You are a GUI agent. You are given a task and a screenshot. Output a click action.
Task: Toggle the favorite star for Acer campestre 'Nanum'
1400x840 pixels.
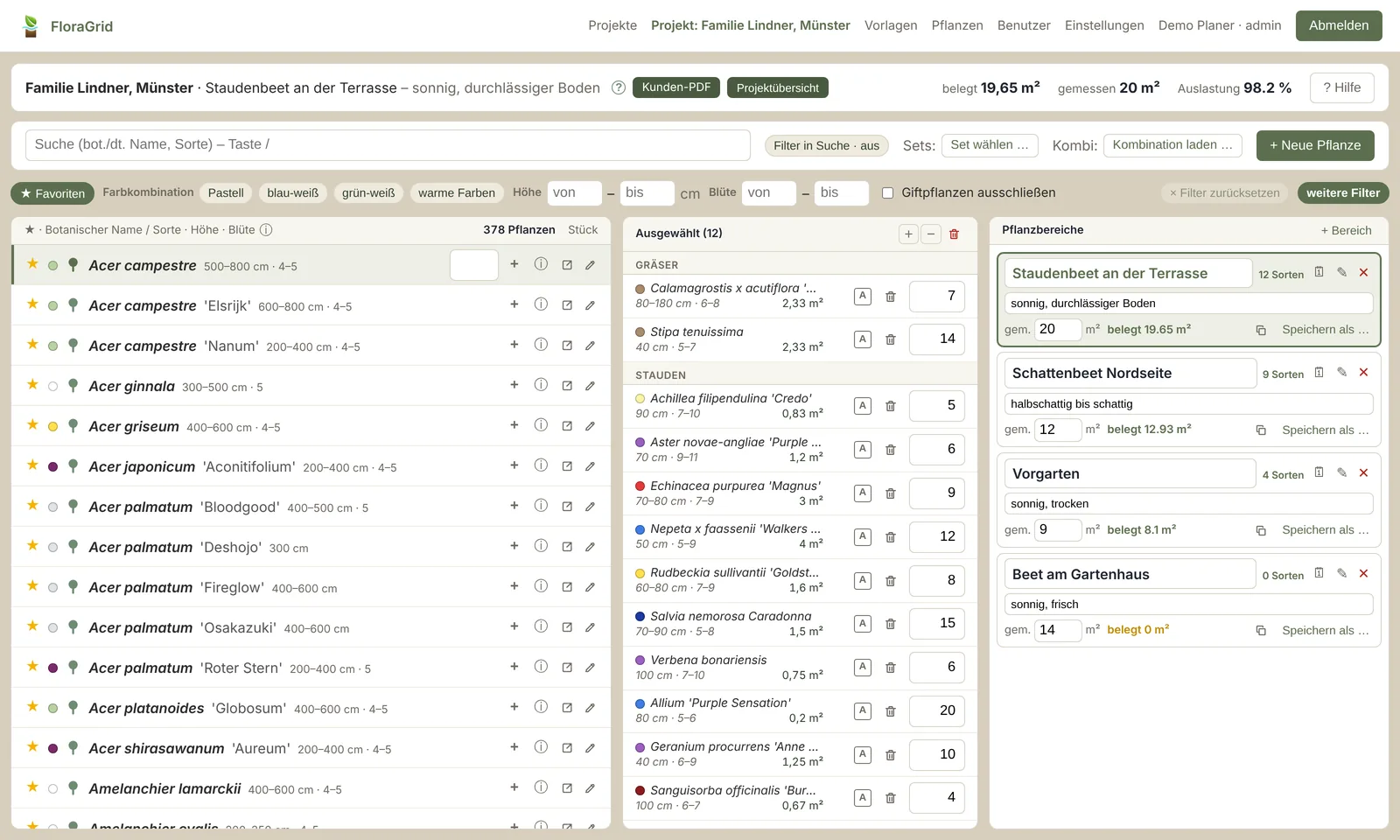click(x=32, y=345)
